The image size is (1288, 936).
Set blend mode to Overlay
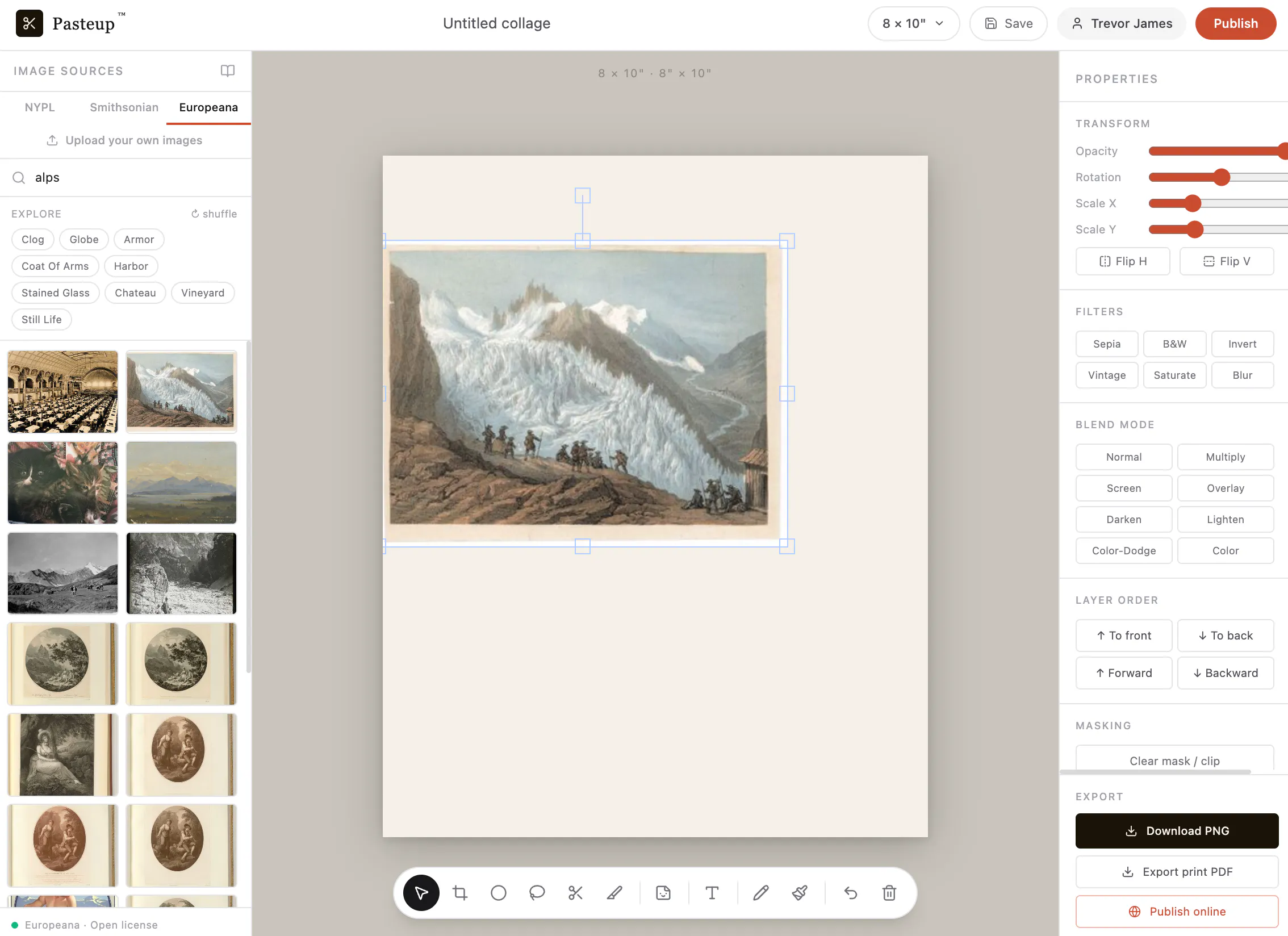(x=1226, y=488)
